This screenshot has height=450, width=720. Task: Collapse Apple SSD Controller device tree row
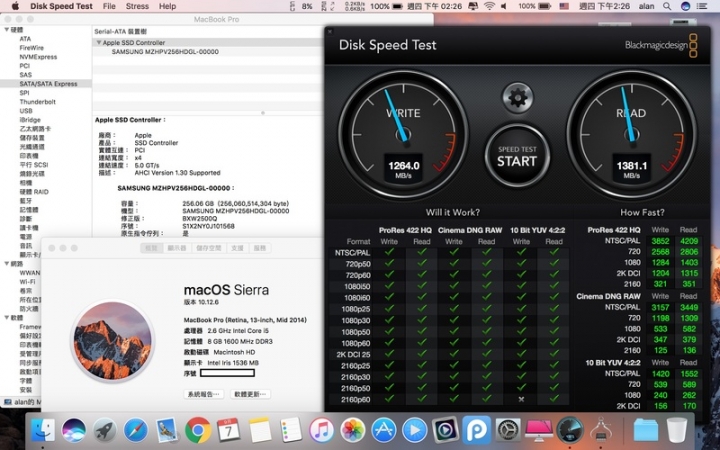click(98, 42)
